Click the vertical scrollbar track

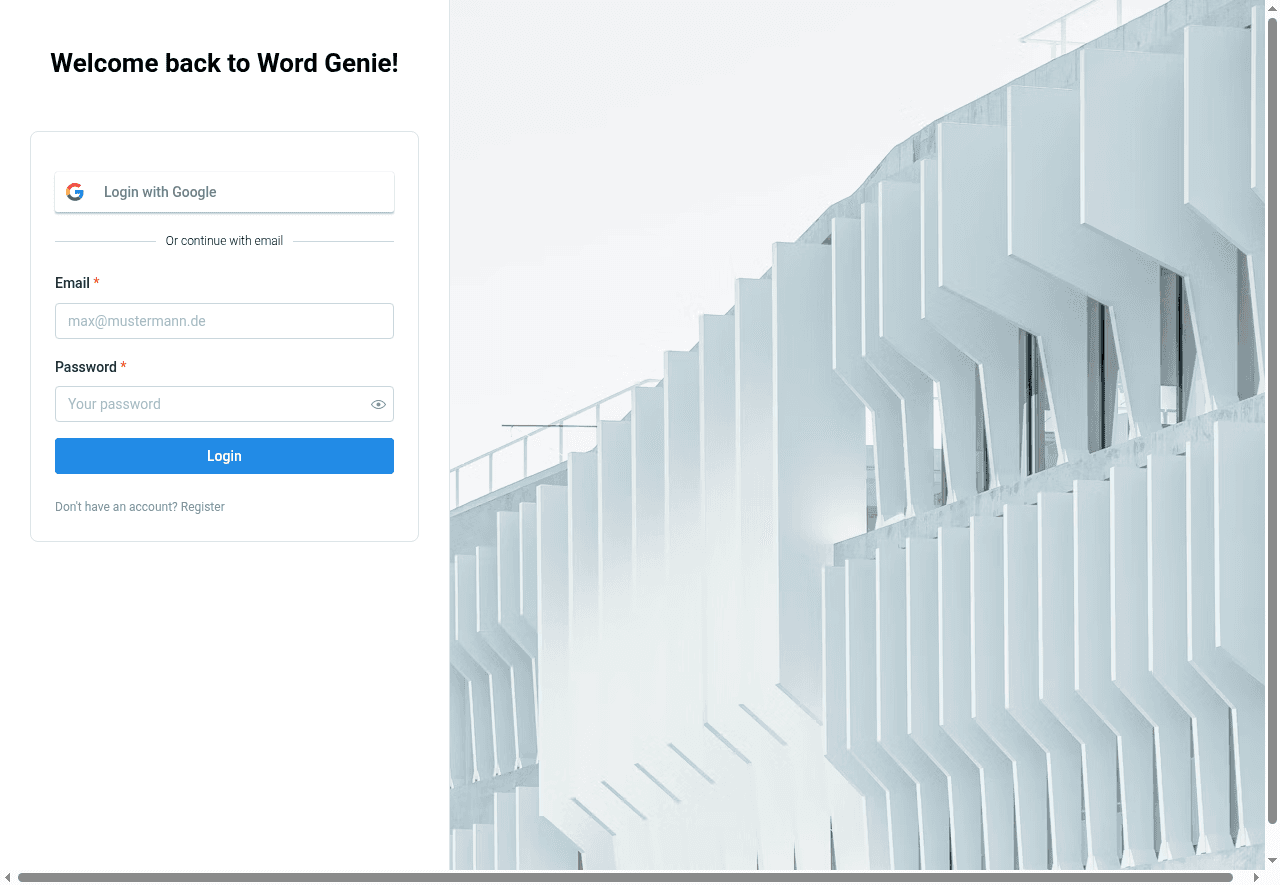[x=1272, y=450]
